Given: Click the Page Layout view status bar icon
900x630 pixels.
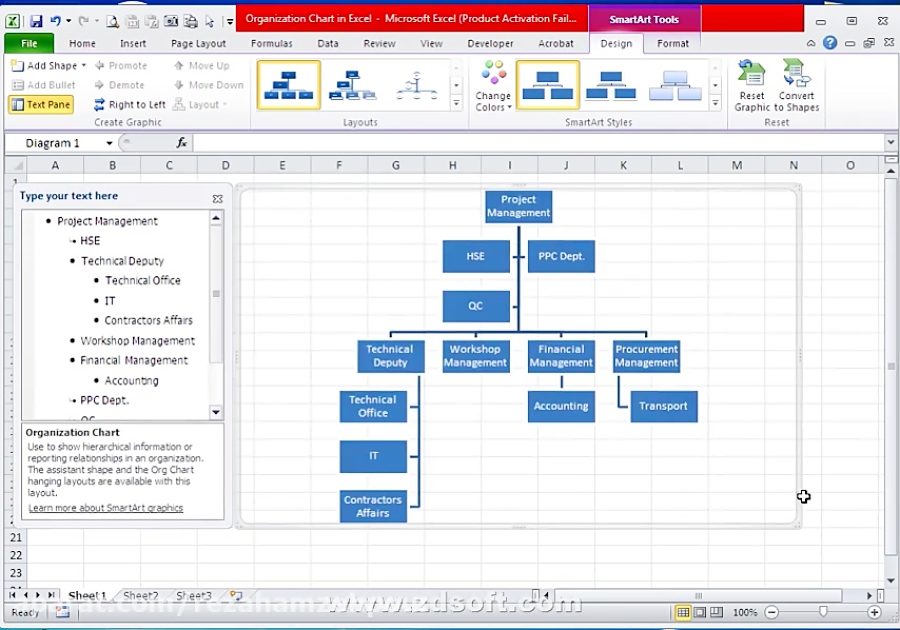Looking at the screenshot, I should point(700,613).
